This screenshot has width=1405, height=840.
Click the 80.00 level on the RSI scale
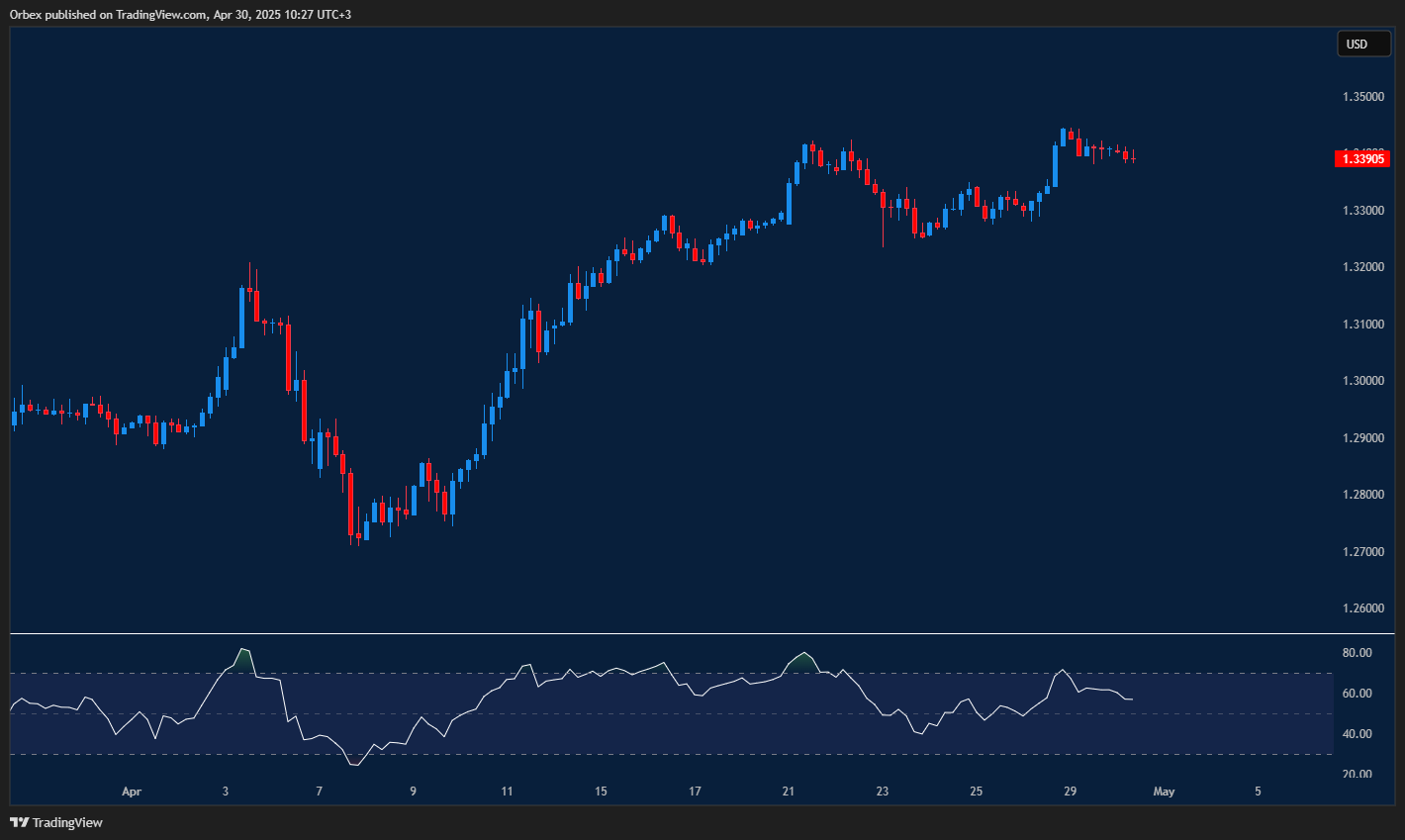pos(1358,652)
